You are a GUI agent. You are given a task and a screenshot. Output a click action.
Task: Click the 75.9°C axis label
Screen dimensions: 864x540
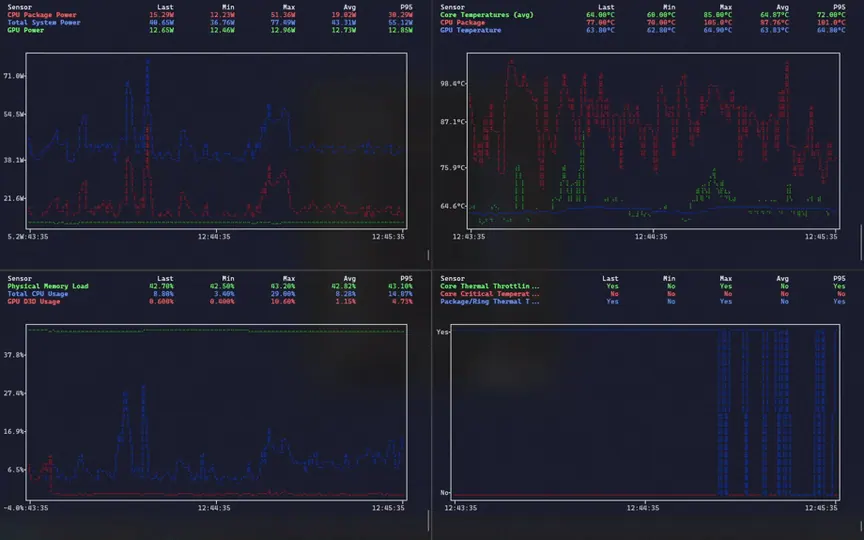(x=452, y=168)
